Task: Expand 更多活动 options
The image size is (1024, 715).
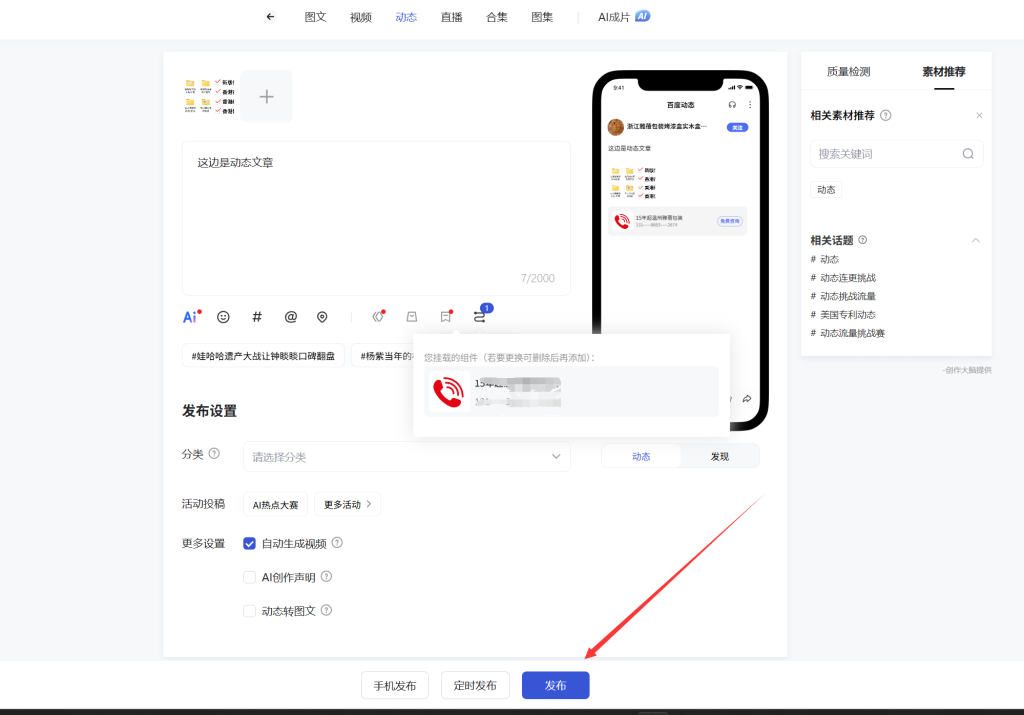Action: (x=347, y=505)
